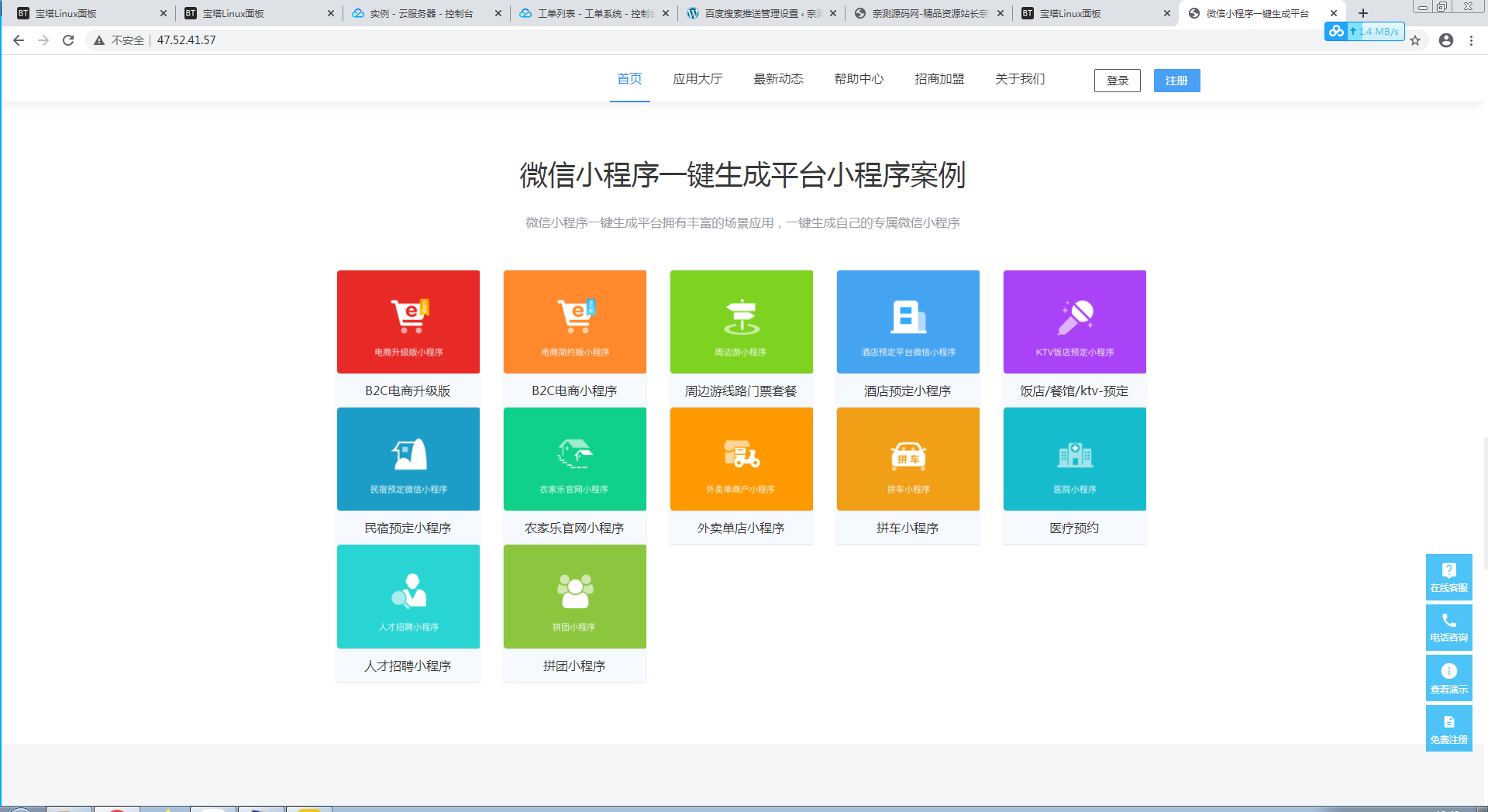
Task: Open the 拼车 car icon tile
Action: [908, 459]
